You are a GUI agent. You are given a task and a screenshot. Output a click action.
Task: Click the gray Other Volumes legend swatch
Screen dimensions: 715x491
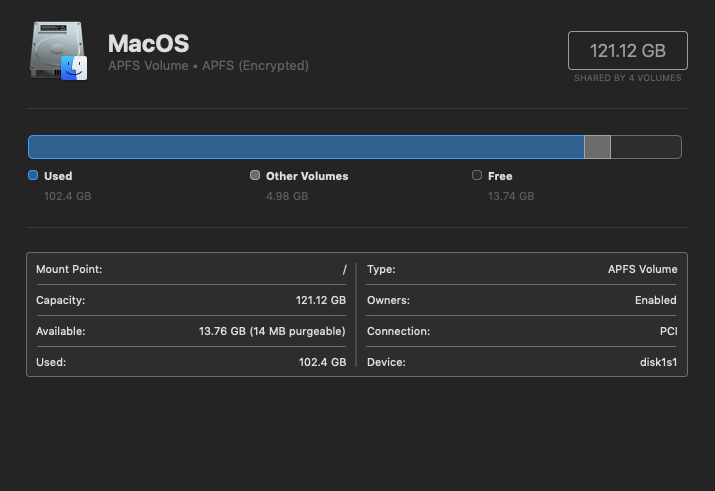click(255, 175)
